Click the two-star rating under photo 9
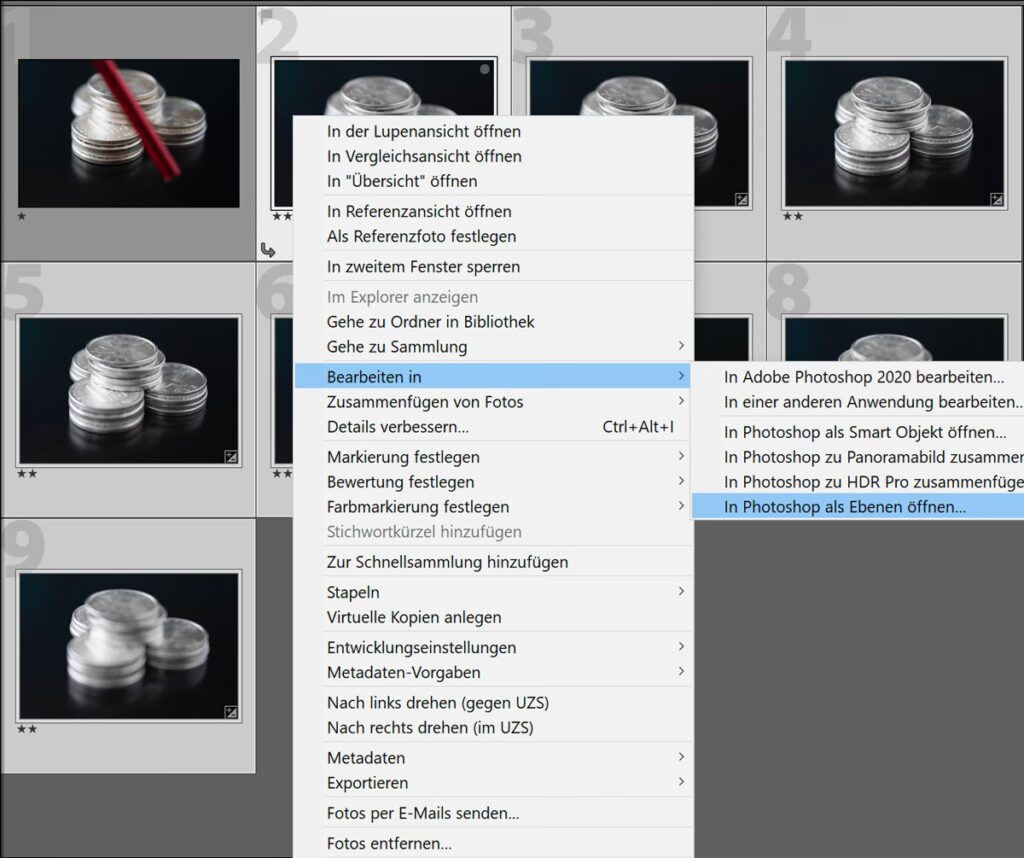The image size is (1024, 858). pyautogui.click(x=27, y=730)
